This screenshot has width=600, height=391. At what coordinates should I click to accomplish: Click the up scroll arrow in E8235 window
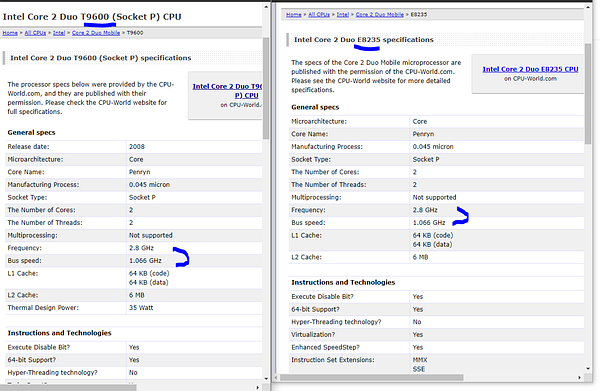588,7
